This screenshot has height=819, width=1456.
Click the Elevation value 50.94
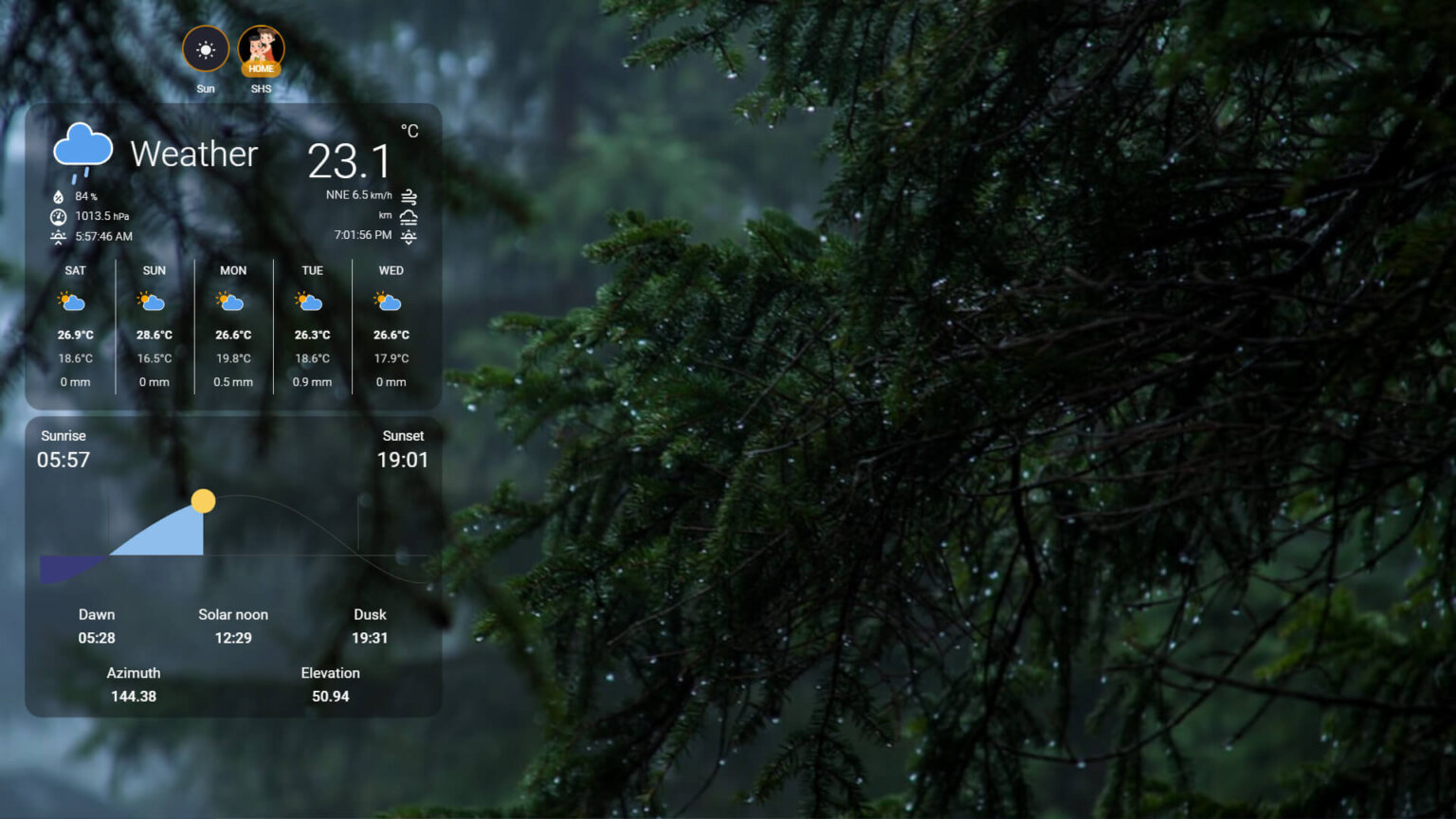click(330, 696)
